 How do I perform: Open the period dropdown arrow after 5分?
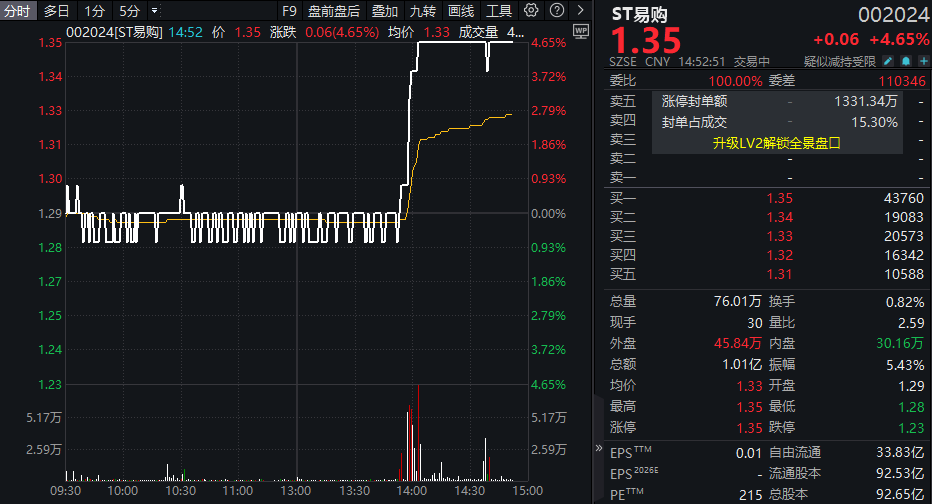point(153,11)
